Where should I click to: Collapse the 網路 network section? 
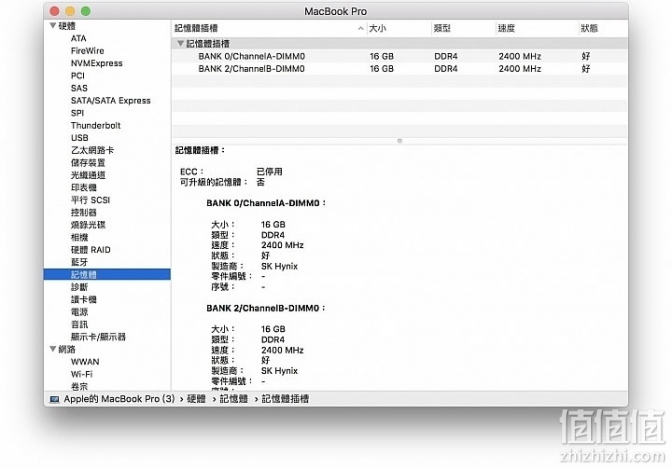(52, 349)
